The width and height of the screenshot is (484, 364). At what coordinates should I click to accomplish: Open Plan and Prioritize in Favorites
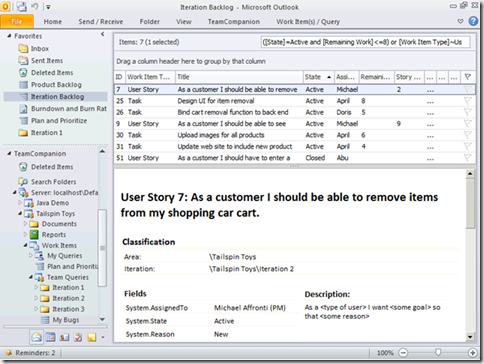(59, 121)
